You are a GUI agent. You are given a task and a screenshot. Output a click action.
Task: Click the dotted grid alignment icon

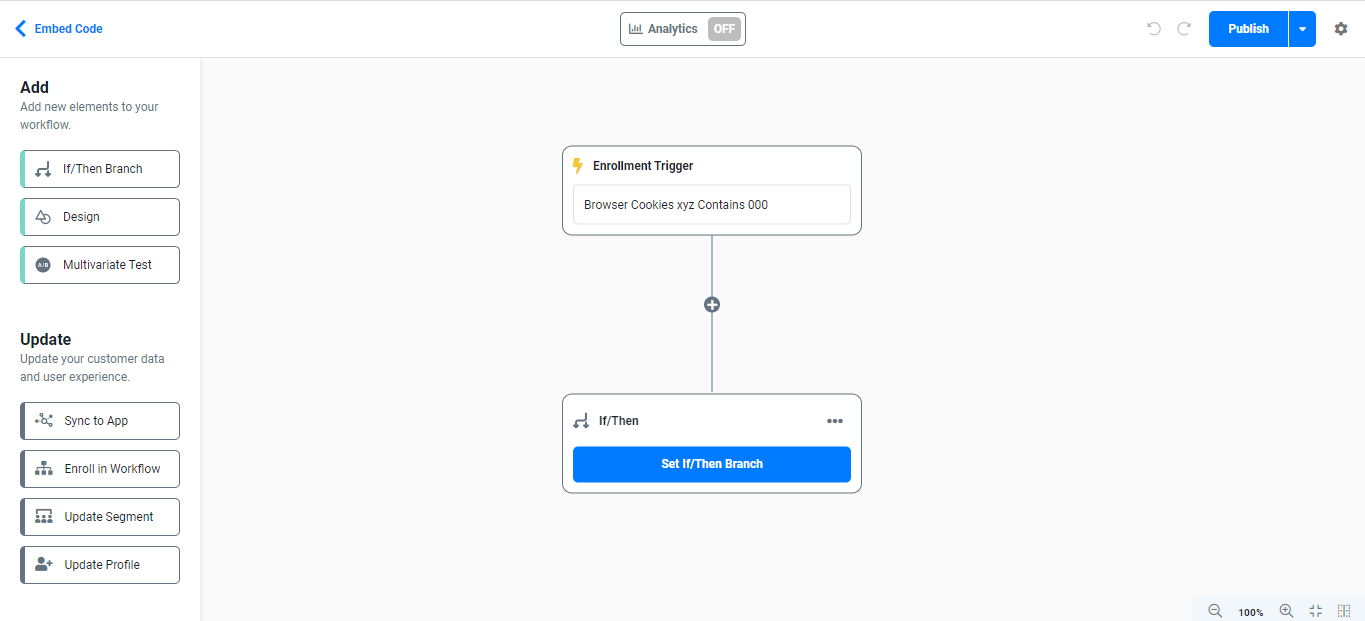[x=1344, y=611]
